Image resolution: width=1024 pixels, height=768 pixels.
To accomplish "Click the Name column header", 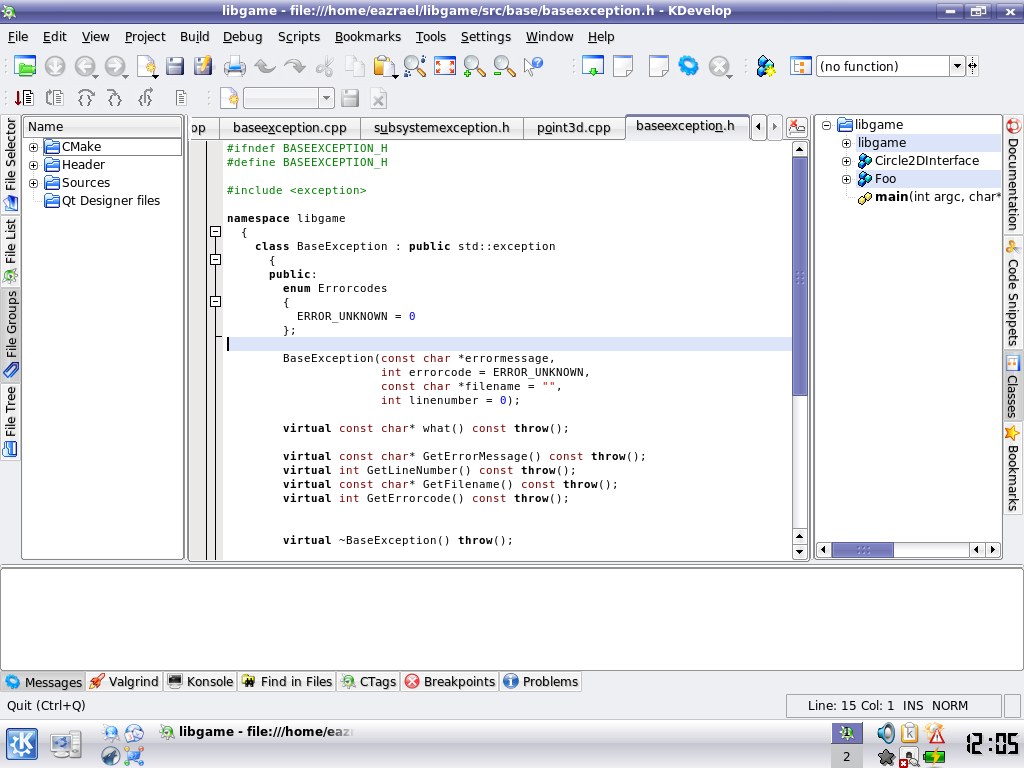I will (103, 127).
